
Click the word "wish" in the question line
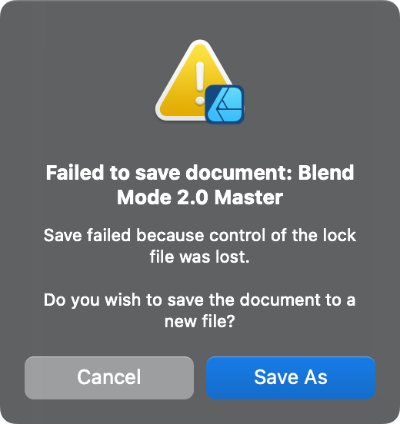tap(123, 300)
